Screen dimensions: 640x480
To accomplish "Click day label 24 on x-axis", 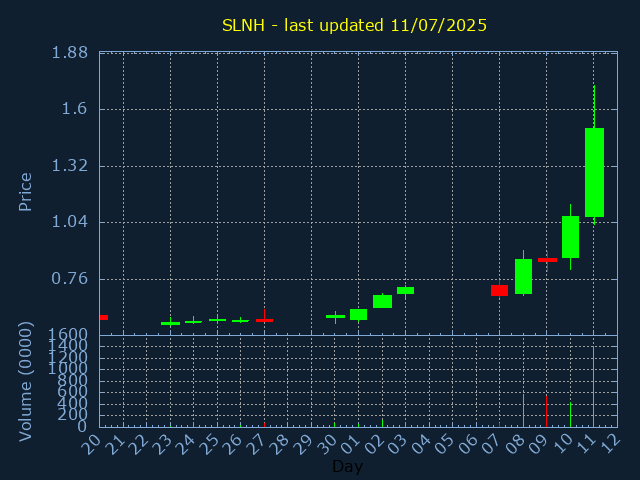I will click(x=184, y=444).
